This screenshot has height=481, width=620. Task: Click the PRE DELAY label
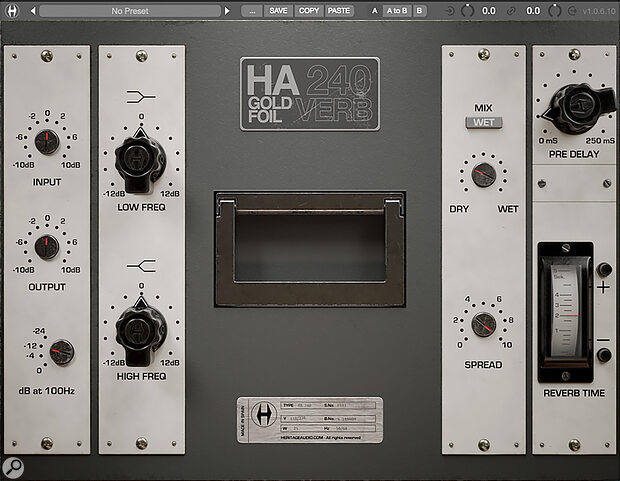[574, 154]
